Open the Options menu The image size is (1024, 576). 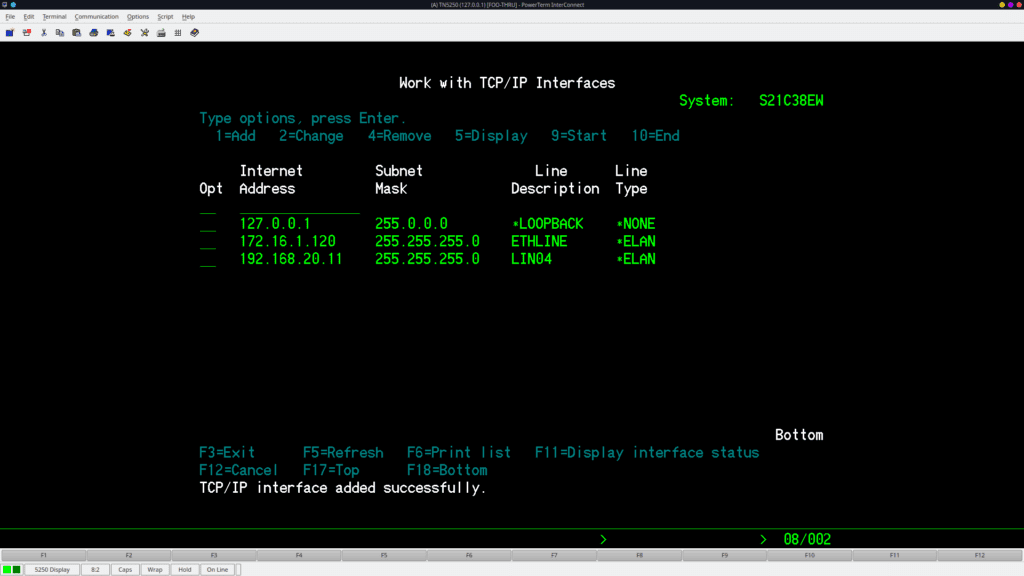(x=138, y=17)
